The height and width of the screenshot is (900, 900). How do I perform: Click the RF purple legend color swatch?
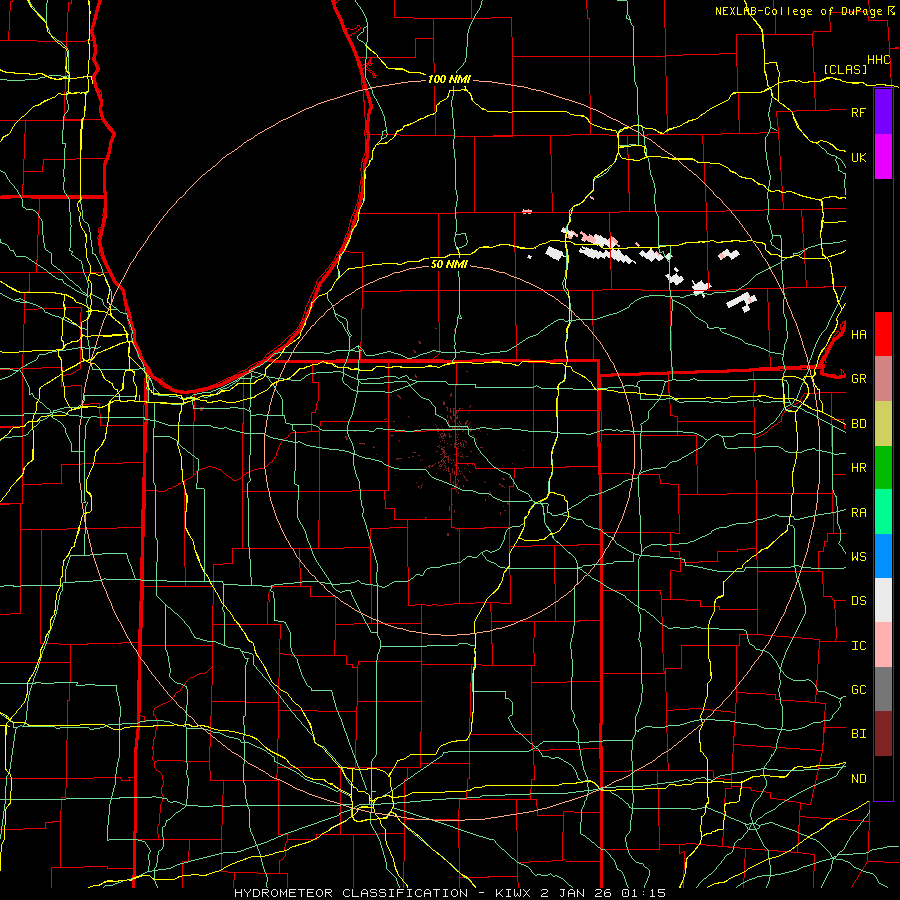tap(883, 112)
